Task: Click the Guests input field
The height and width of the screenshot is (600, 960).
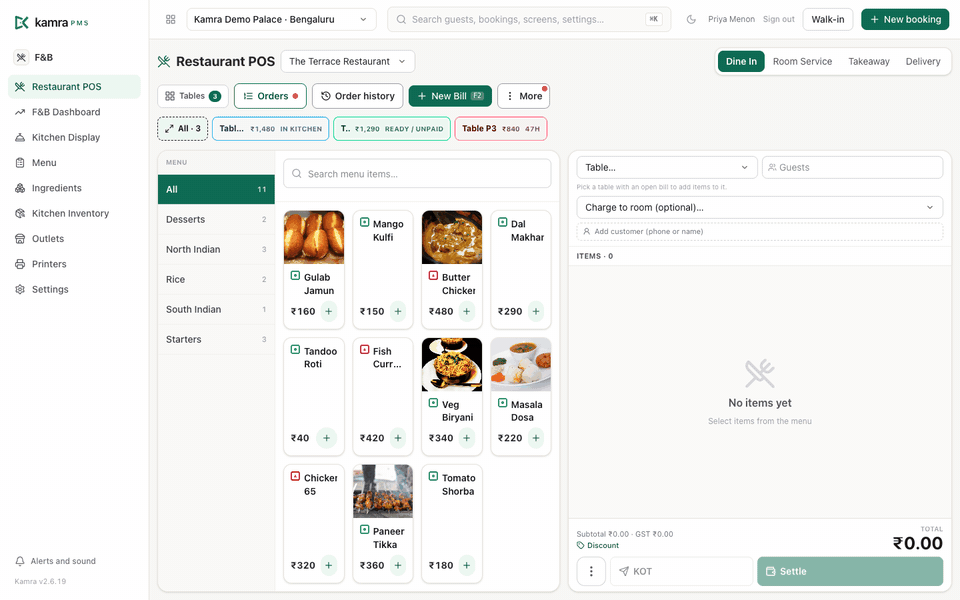Action: point(852,168)
